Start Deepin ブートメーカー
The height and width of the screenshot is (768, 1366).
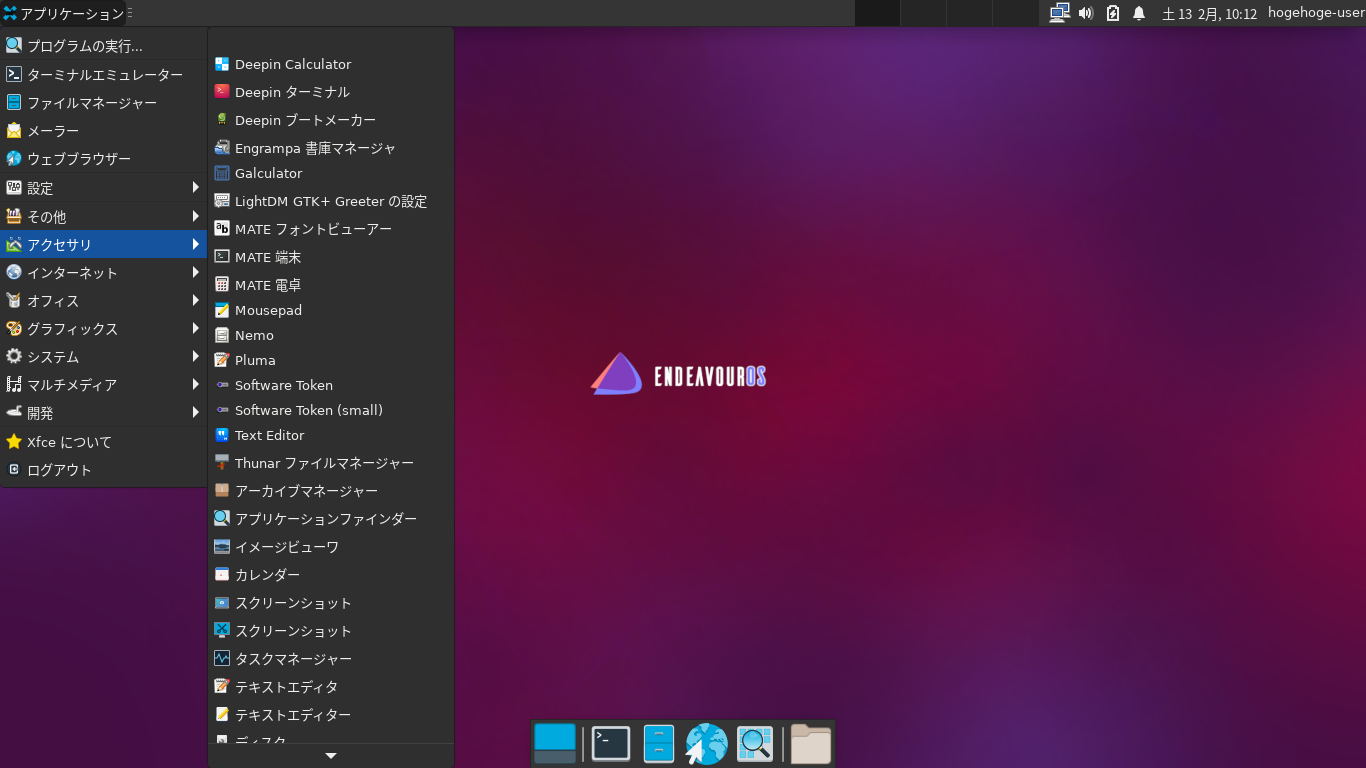[x=331, y=120]
